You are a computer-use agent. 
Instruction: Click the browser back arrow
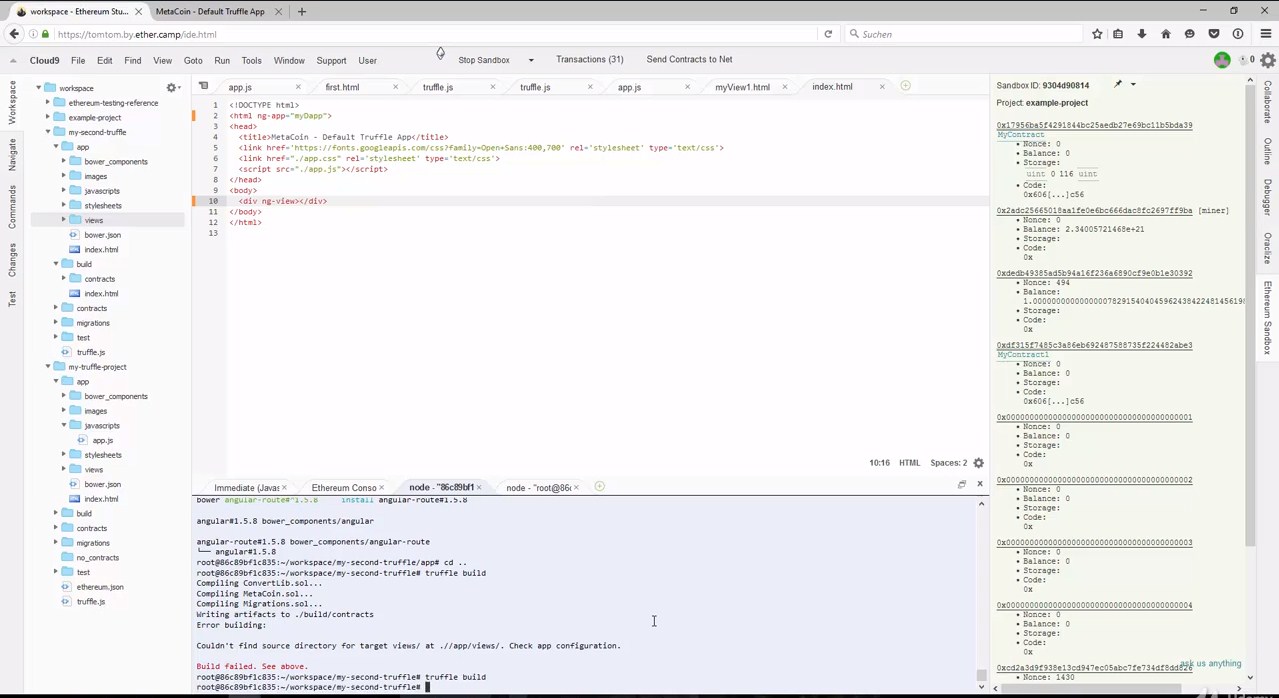pos(14,34)
